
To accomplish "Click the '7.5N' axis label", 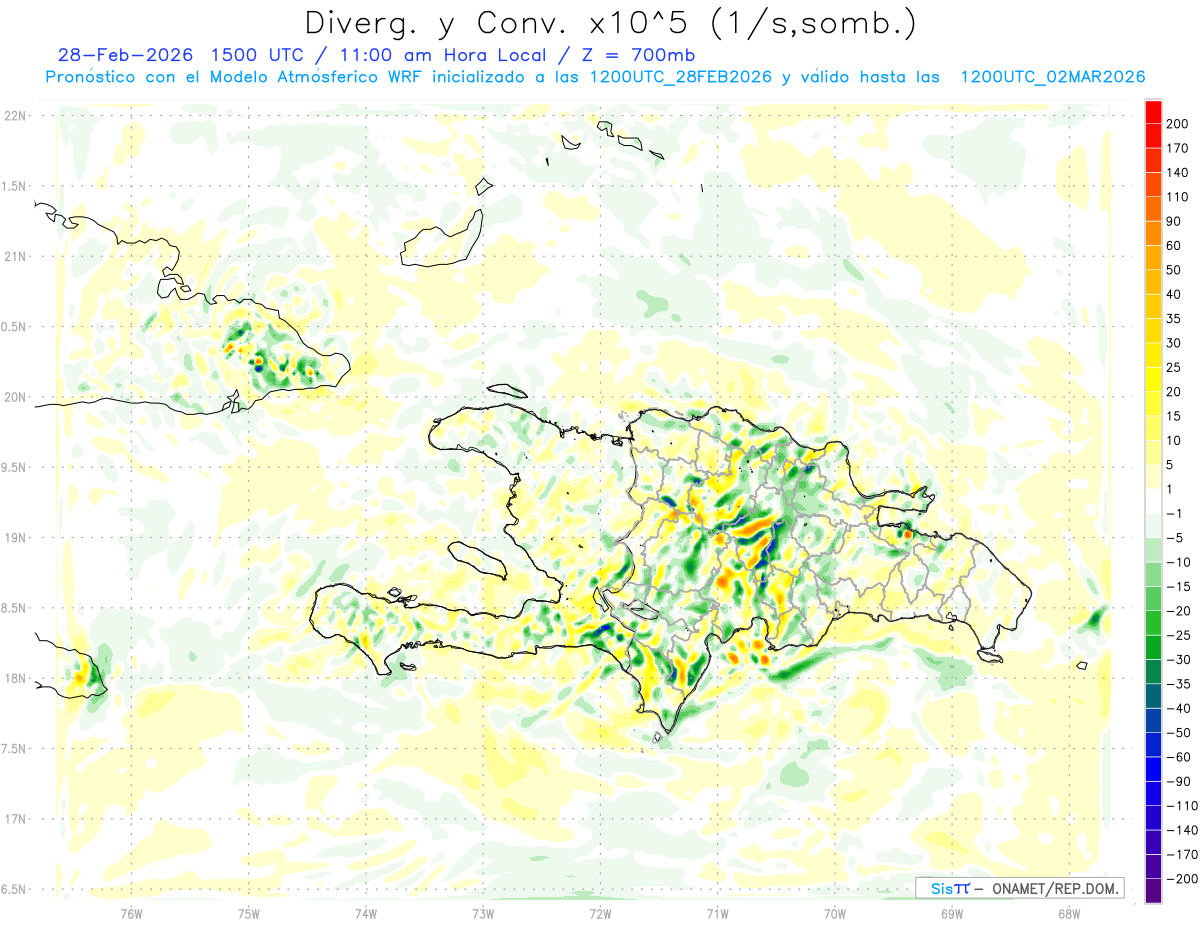I will (x=14, y=748).
